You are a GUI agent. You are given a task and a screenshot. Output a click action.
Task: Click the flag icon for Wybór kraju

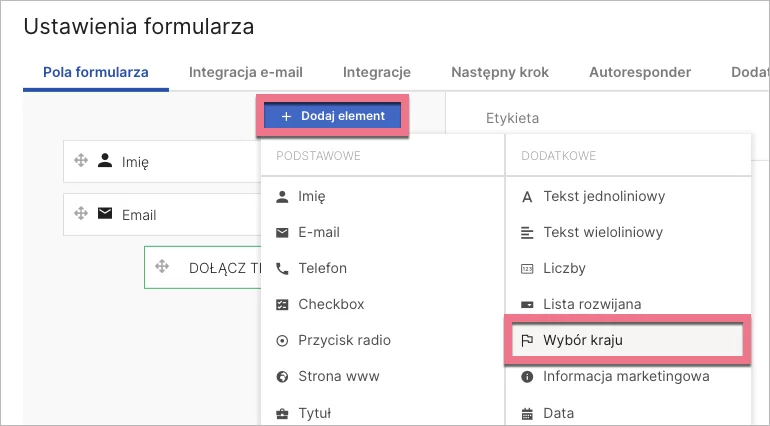527,340
